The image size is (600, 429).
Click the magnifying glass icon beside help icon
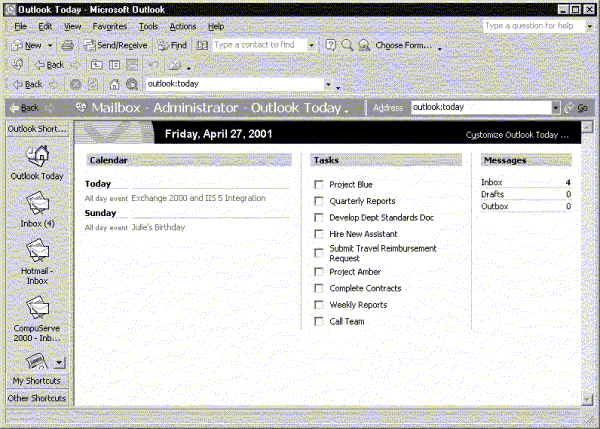coord(347,46)
